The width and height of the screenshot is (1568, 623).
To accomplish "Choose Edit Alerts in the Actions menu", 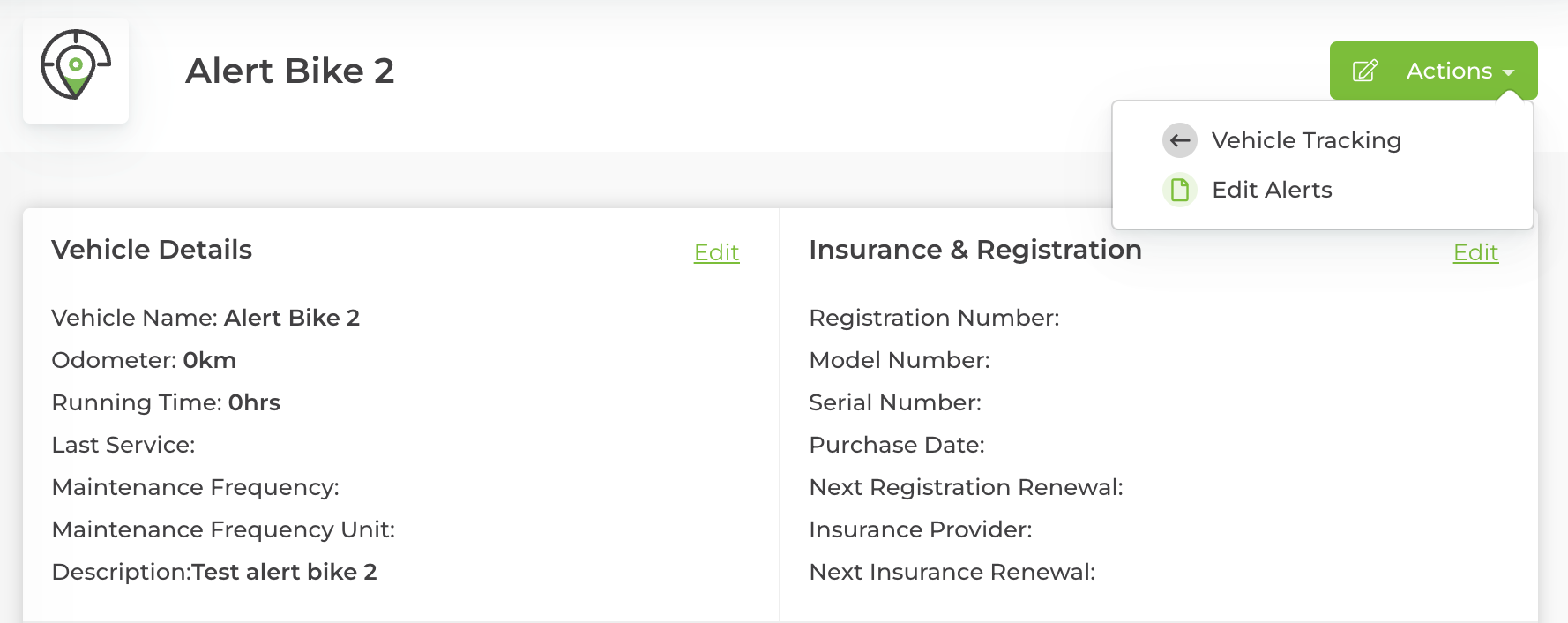I will click(1272, 190).
